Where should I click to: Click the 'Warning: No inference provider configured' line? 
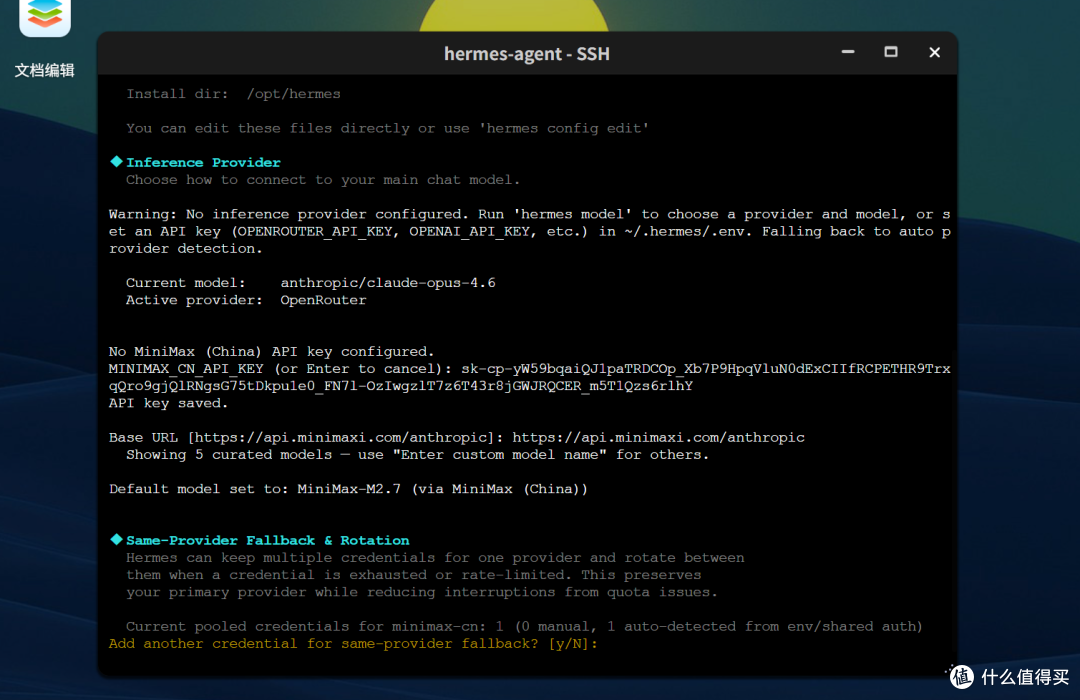click(530, 214)
